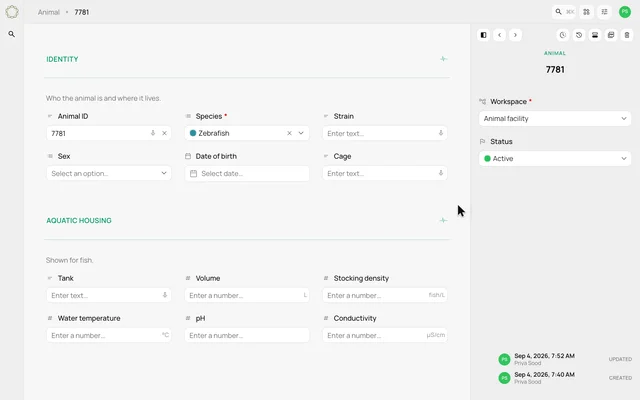Click the archive record icon

[x=595, y=35]
